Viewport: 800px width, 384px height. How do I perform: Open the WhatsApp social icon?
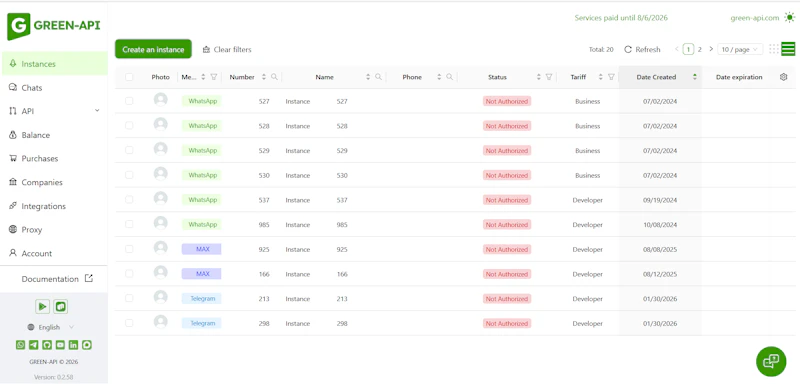pyautogui.click(x=20, y=345)
